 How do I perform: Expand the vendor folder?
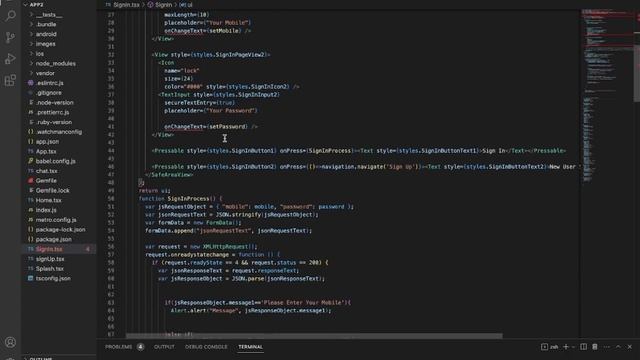click(45, 73)
